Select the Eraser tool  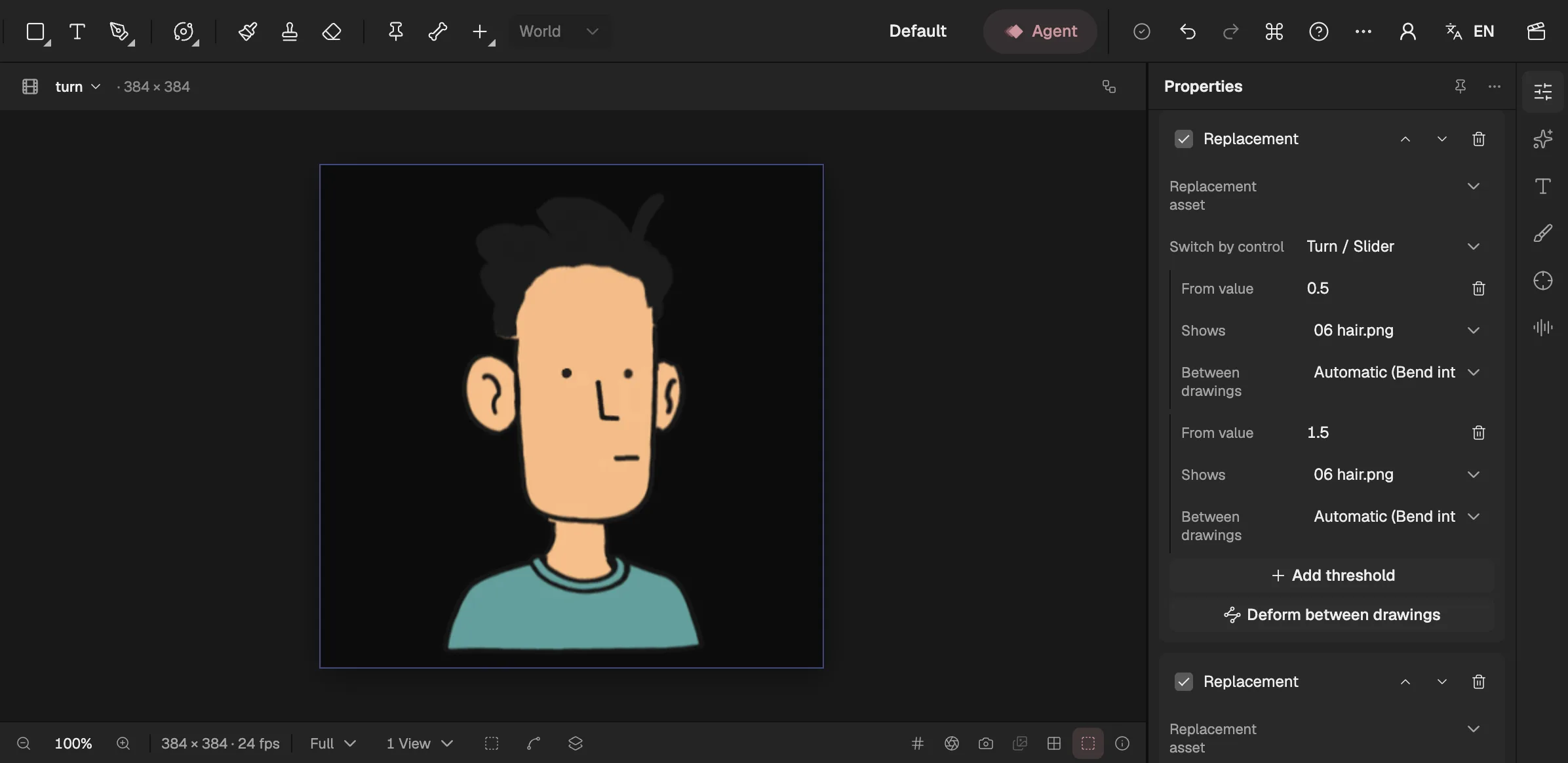click(332, 31)
